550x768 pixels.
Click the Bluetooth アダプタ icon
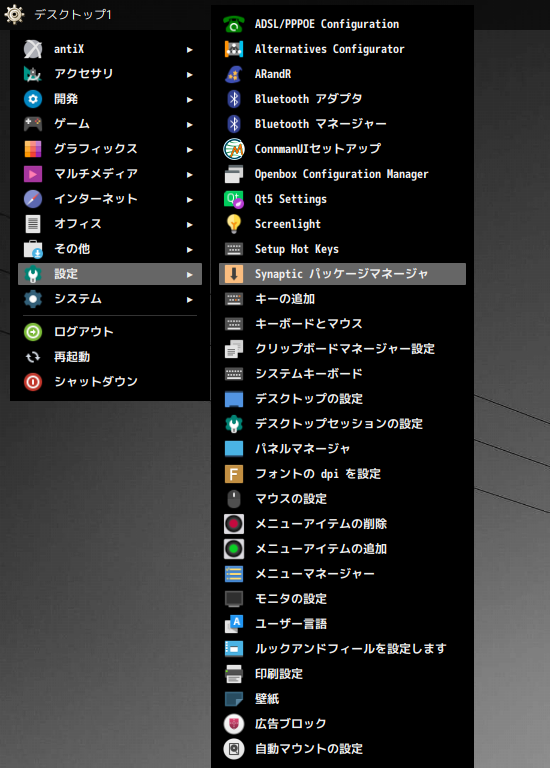[234, 99]
